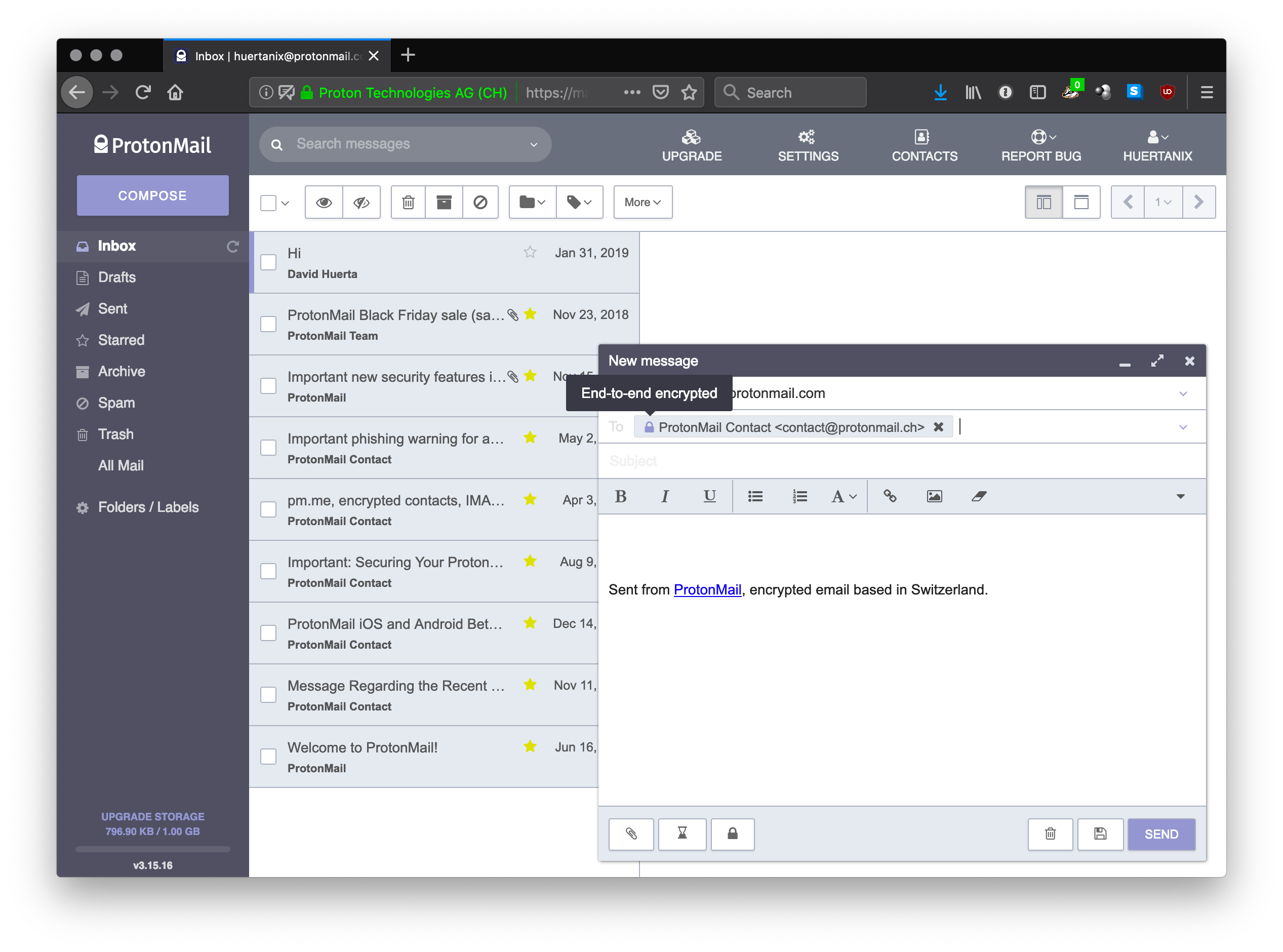Insert an image in the message body
The image size is (1283, 952).
935,496
